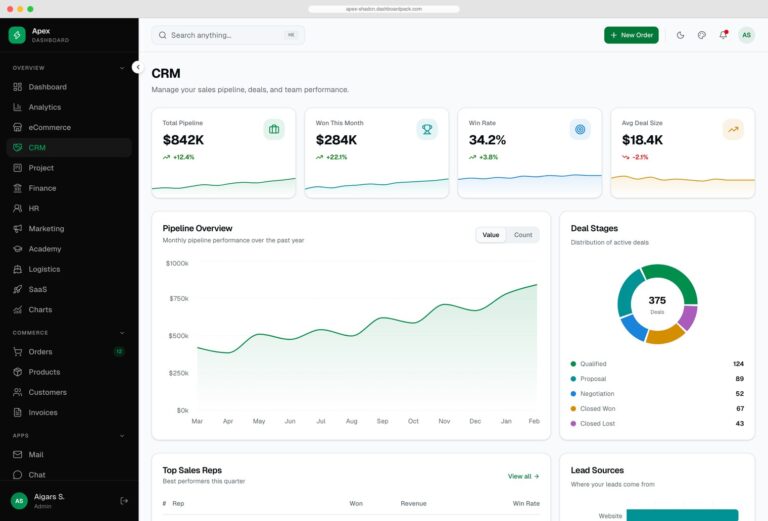
Task: Click the Academy graduation cap icon
Action: coord(18,249)
